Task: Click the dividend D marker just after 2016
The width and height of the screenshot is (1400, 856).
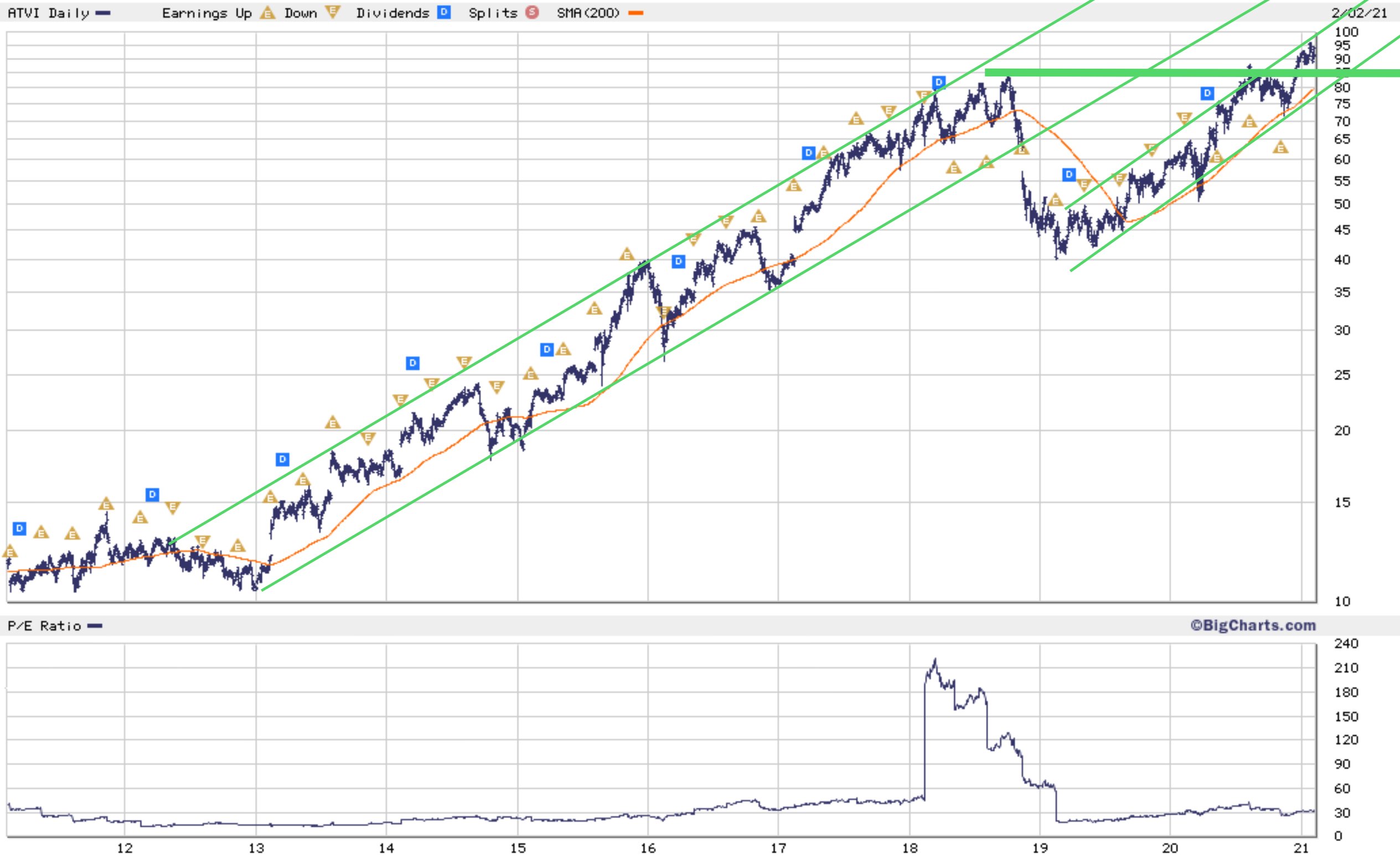Action: pos(678,261)
